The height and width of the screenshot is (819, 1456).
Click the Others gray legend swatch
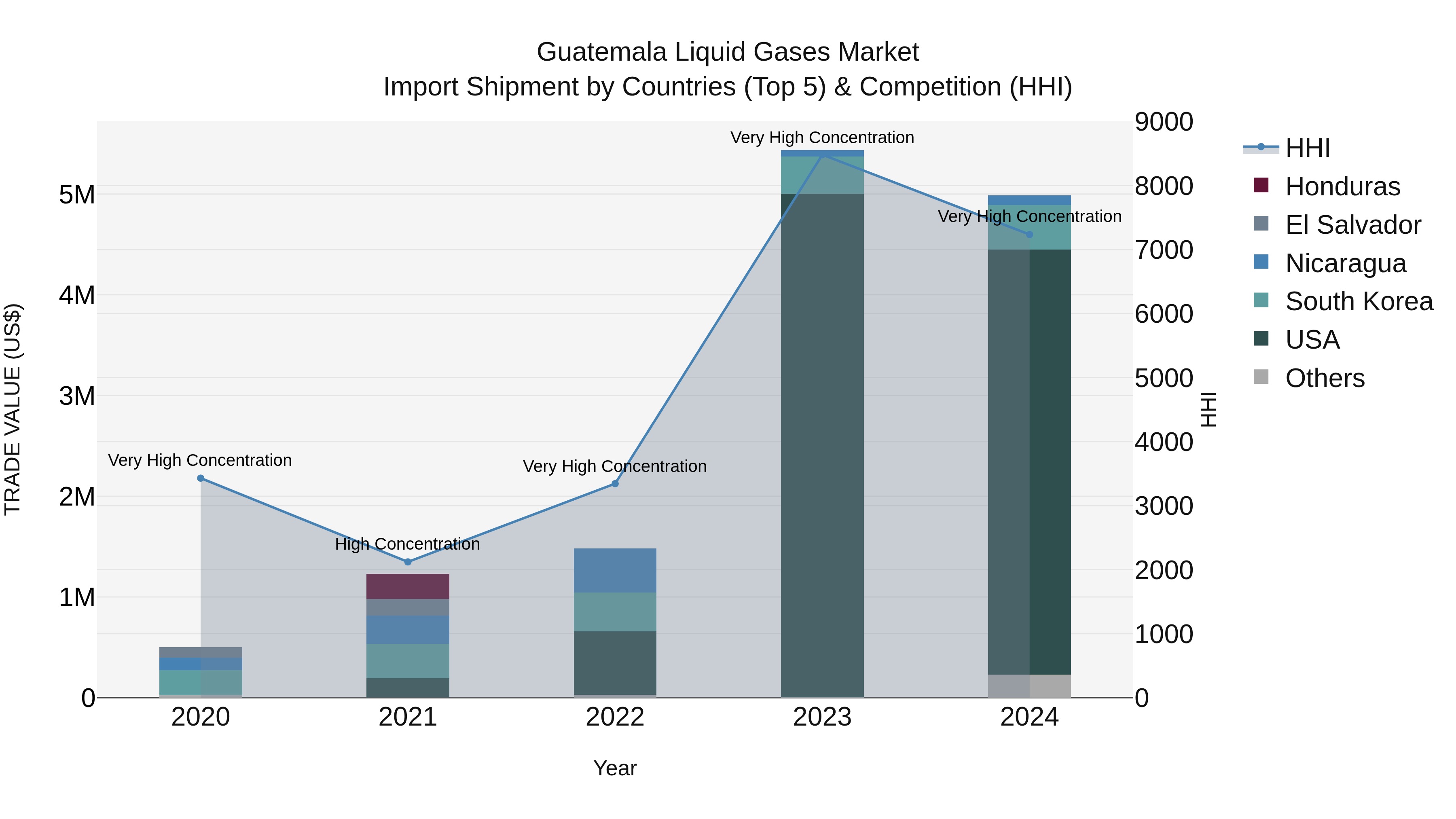coord(1261,377)
